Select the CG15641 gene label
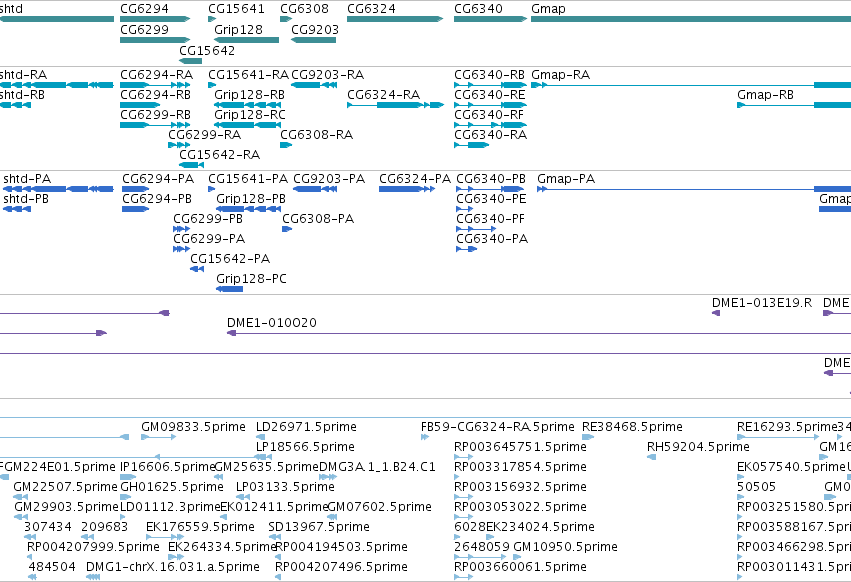 [x=236, y=9]
